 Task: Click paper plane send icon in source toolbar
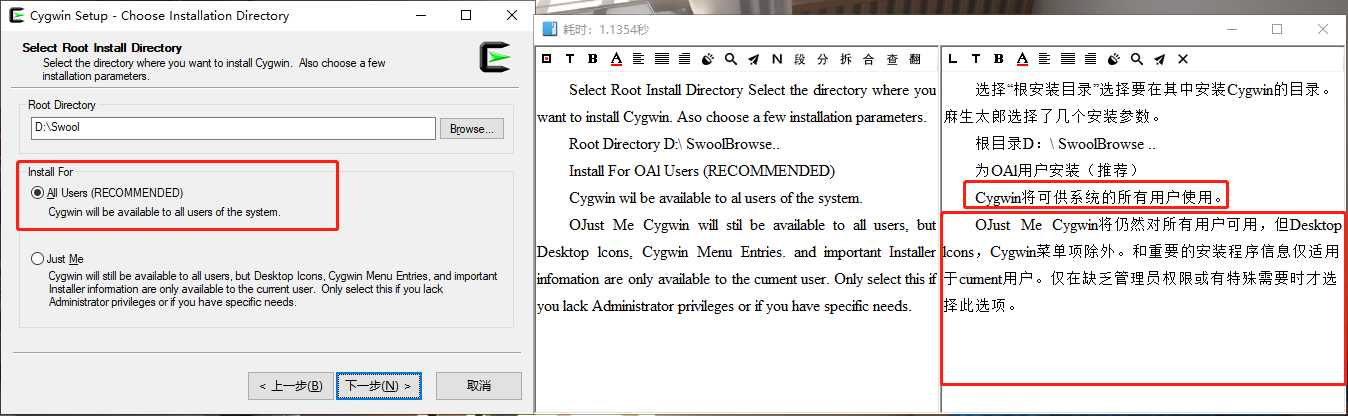(x=753, y=59)
